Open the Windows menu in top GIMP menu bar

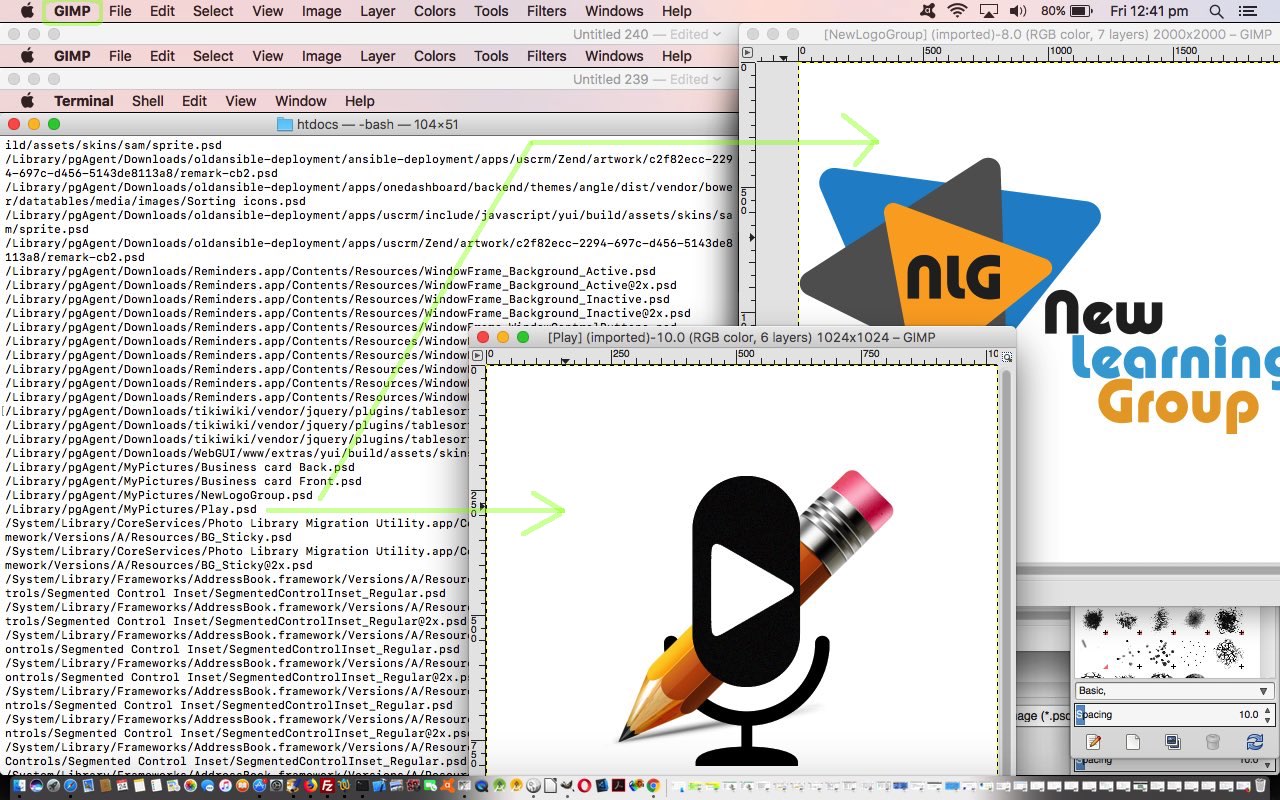tap(614, 11)
